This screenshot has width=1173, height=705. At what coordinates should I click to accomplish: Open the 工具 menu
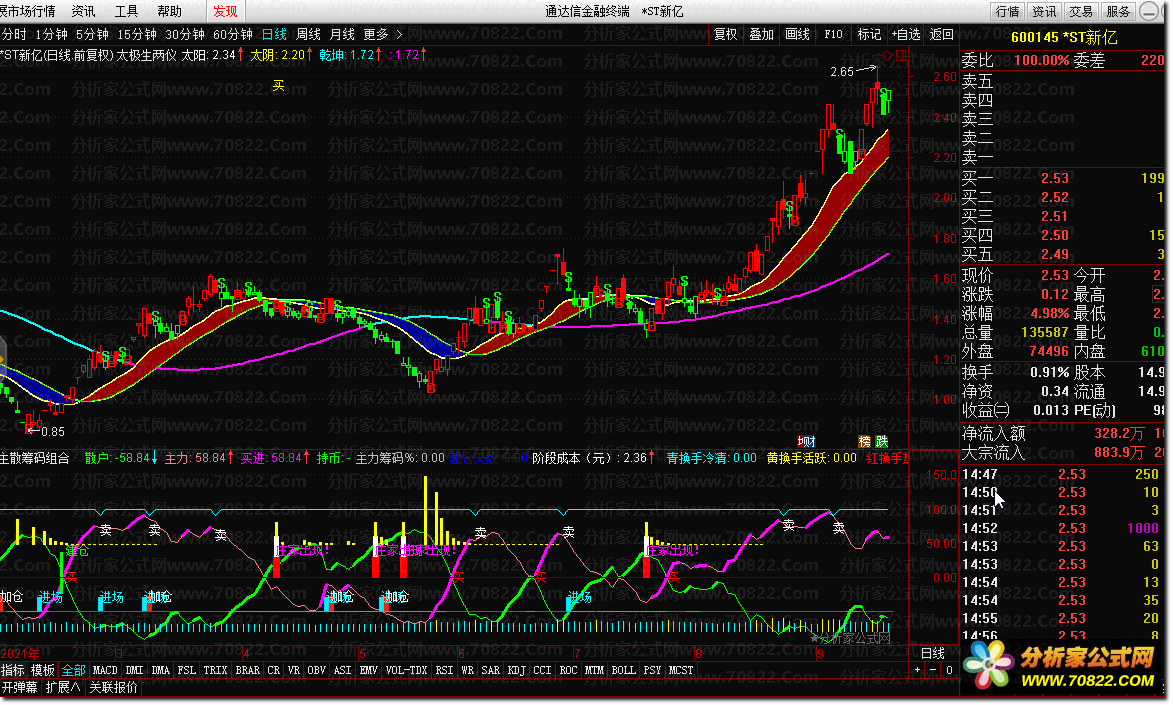pyautogui.click(x=126, y=11)
